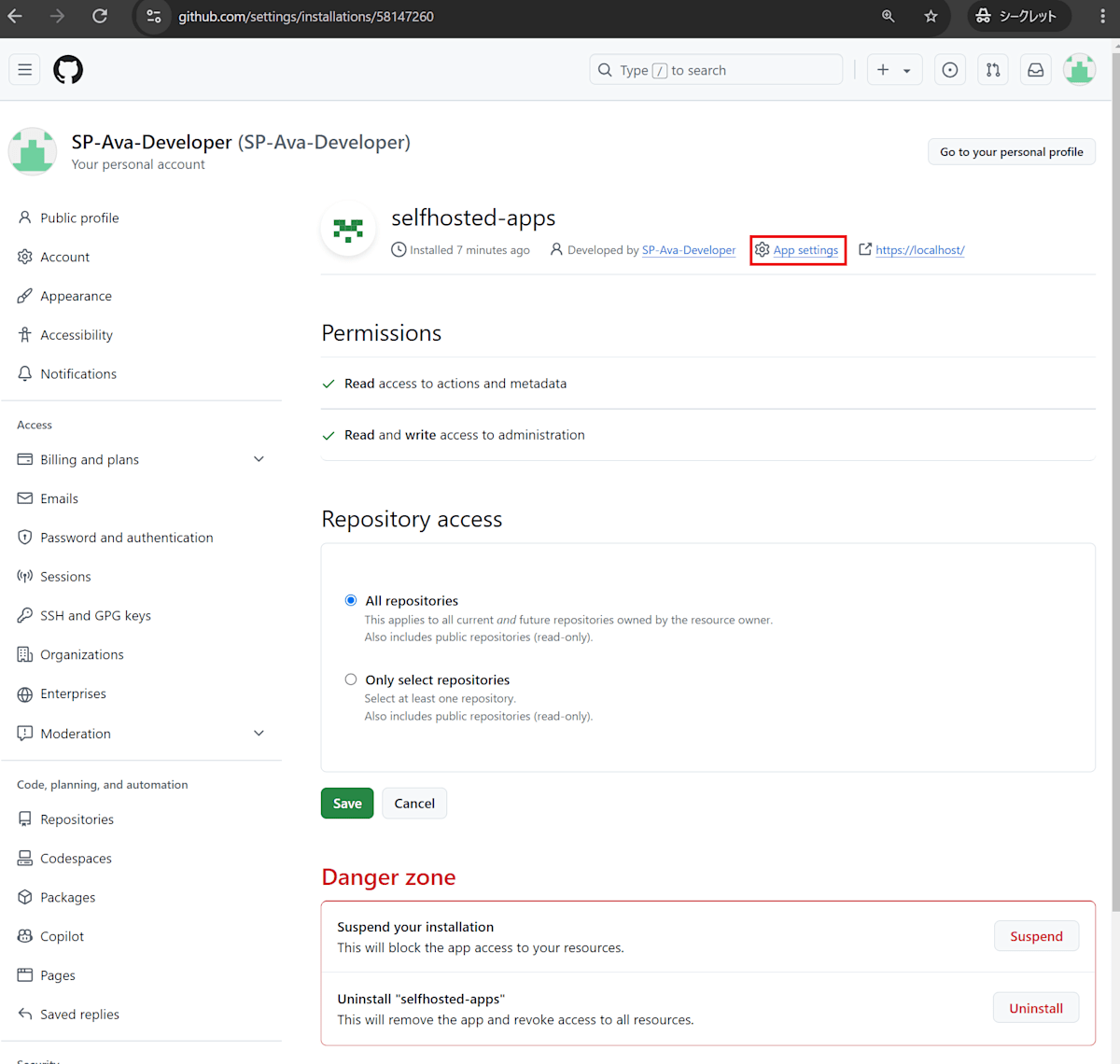
Task: Select All repositories radio option
Action: 351,600
